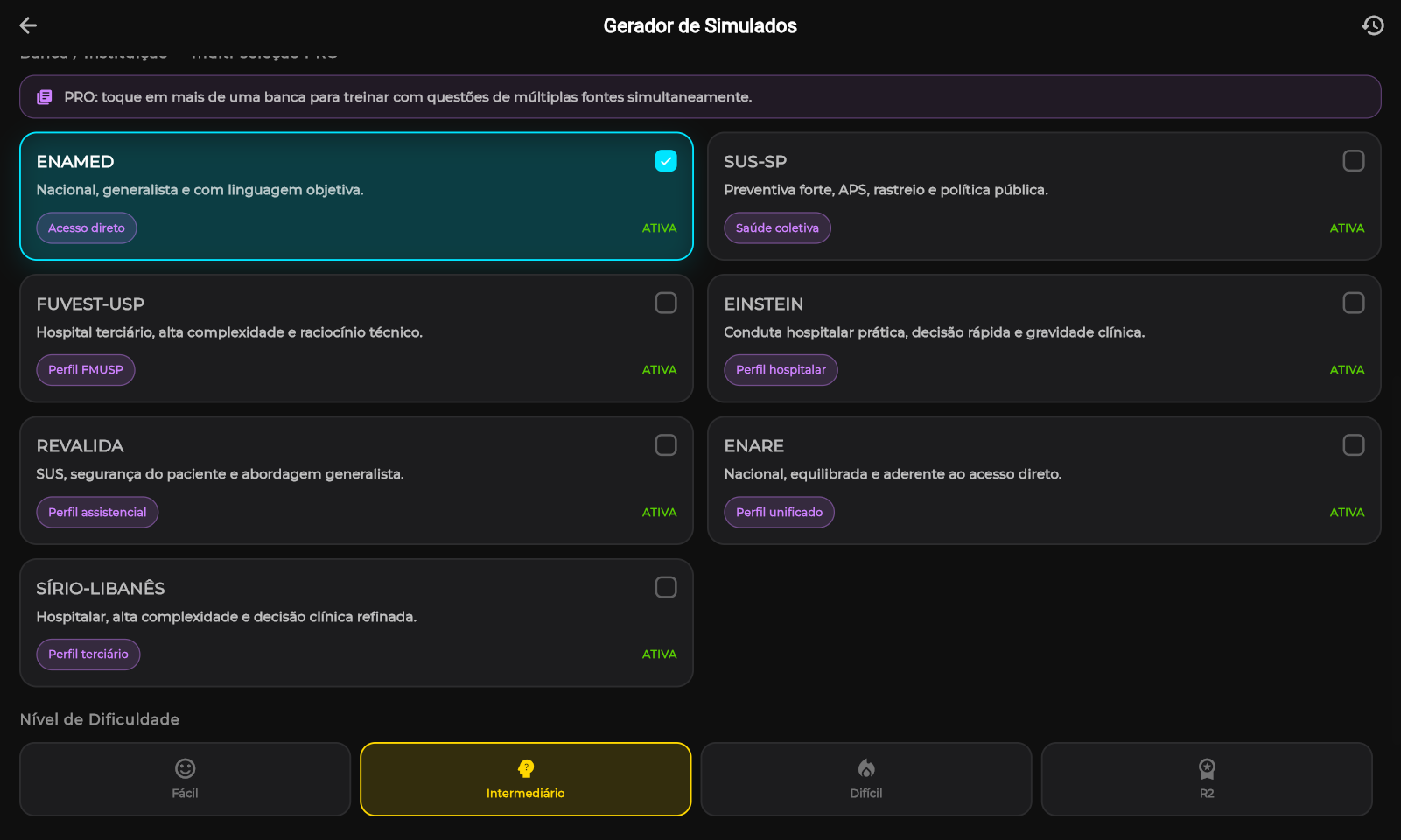Select the Difícil difficulty label
The height and width of the screenshot is (840, 1401).
click(x=866, y=793)
